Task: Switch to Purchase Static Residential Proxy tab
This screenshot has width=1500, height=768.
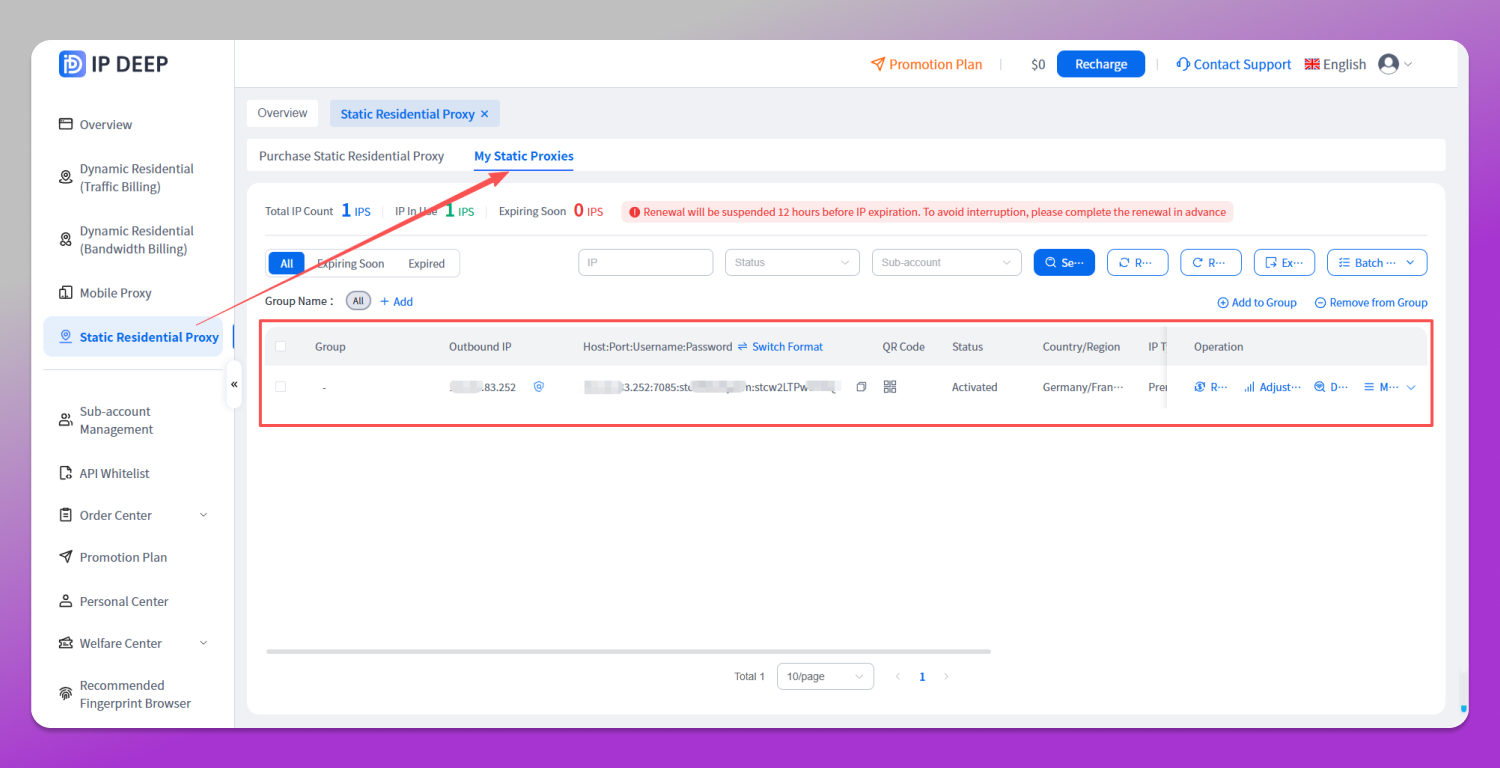Action: (351, 156)
